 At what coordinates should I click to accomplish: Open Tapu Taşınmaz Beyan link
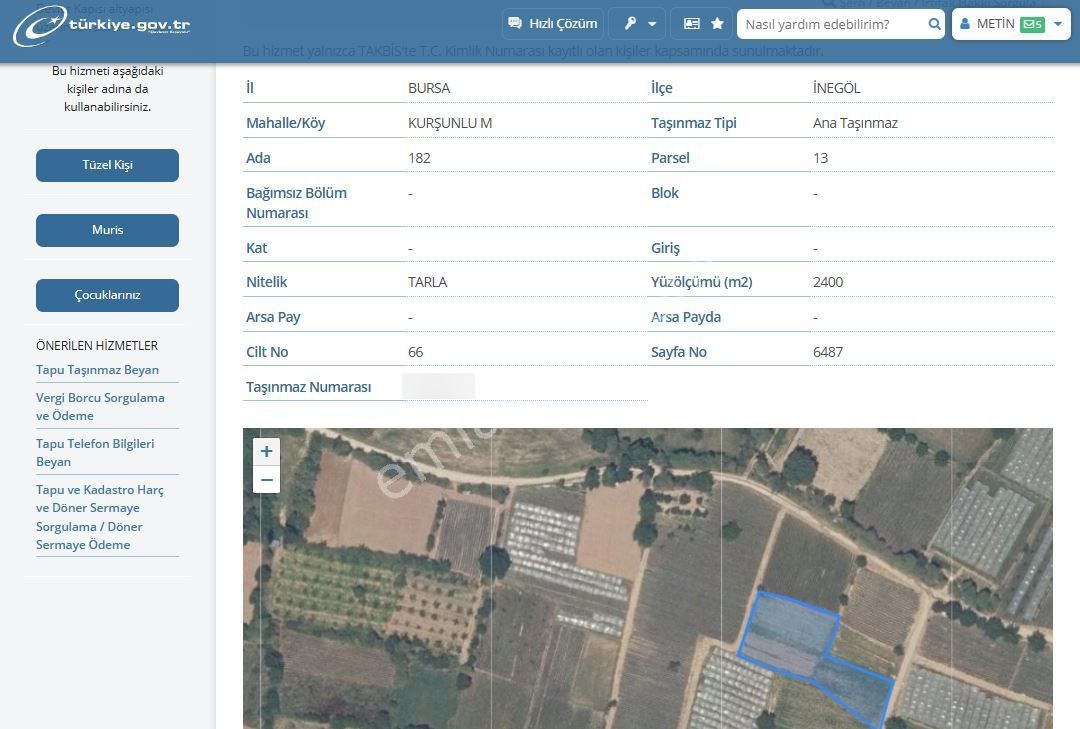click(x=97, y=370)
